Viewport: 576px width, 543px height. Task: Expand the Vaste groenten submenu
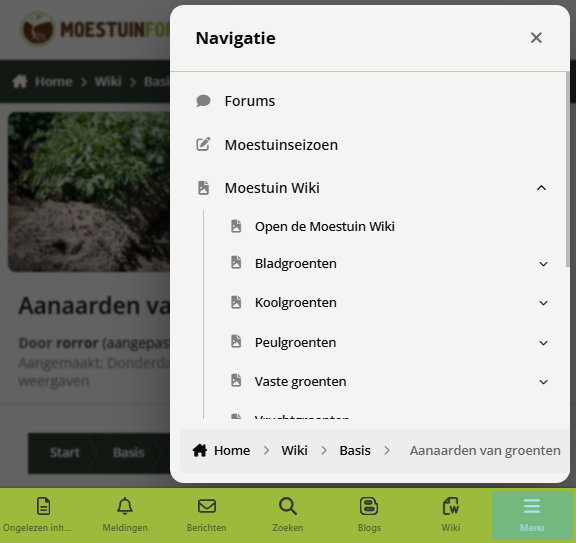(x=543, y=382)
